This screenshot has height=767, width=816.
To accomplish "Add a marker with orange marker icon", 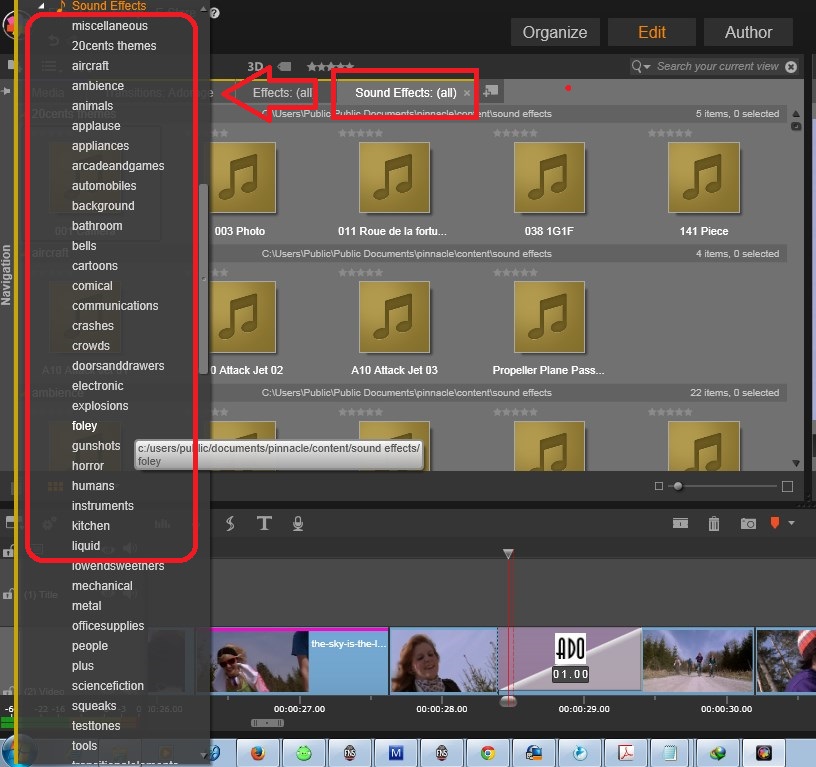I will tap(775, 523).
